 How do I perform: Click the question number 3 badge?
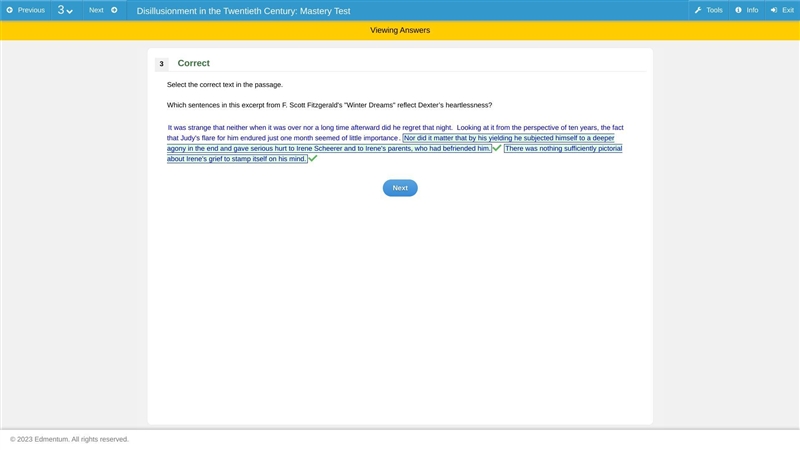(x=161, y=64)
